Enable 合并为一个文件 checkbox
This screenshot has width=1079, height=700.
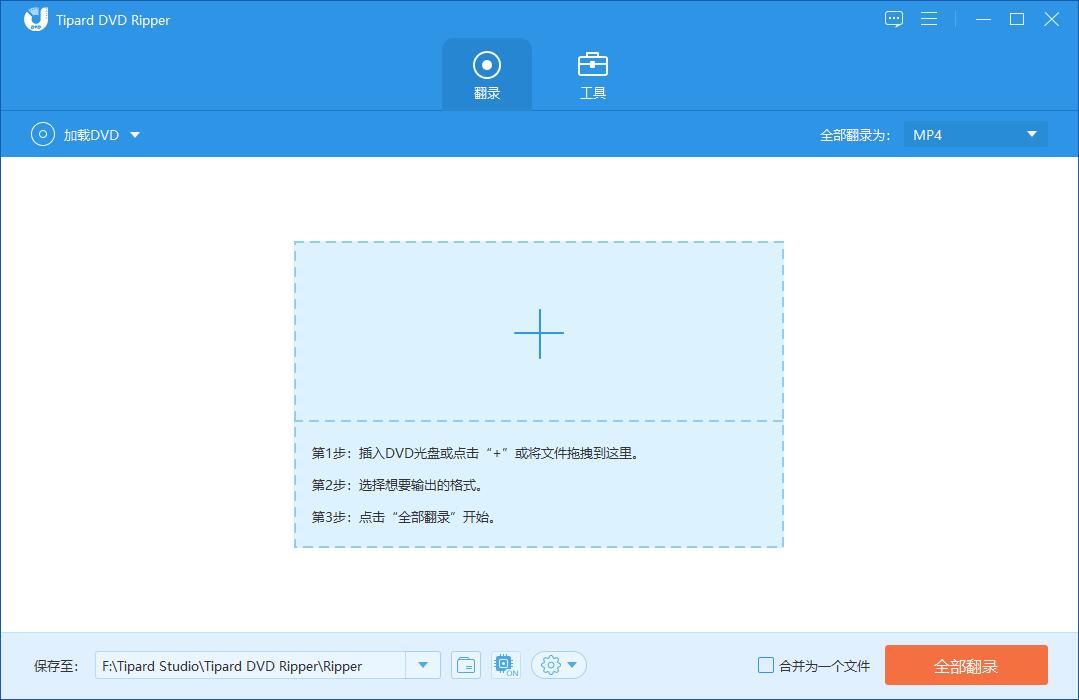[765, 665]
